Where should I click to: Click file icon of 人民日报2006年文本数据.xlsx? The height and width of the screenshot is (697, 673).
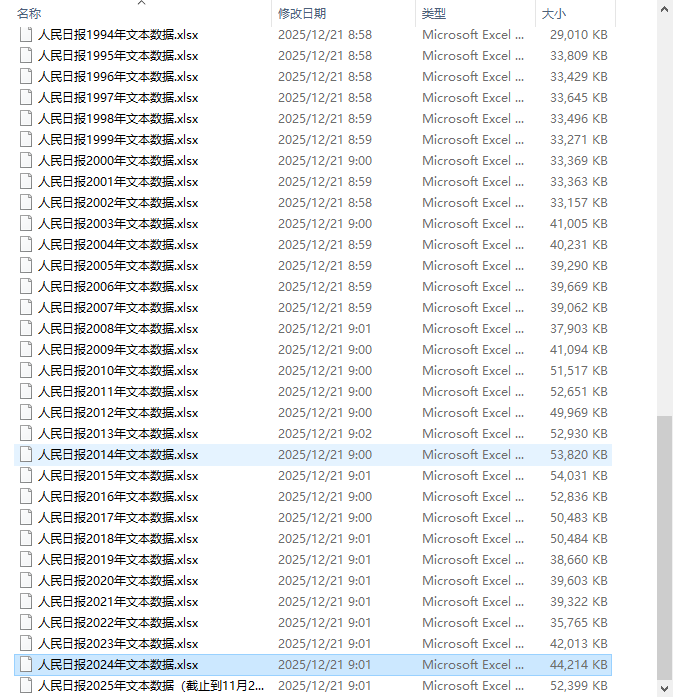(26, 287)
